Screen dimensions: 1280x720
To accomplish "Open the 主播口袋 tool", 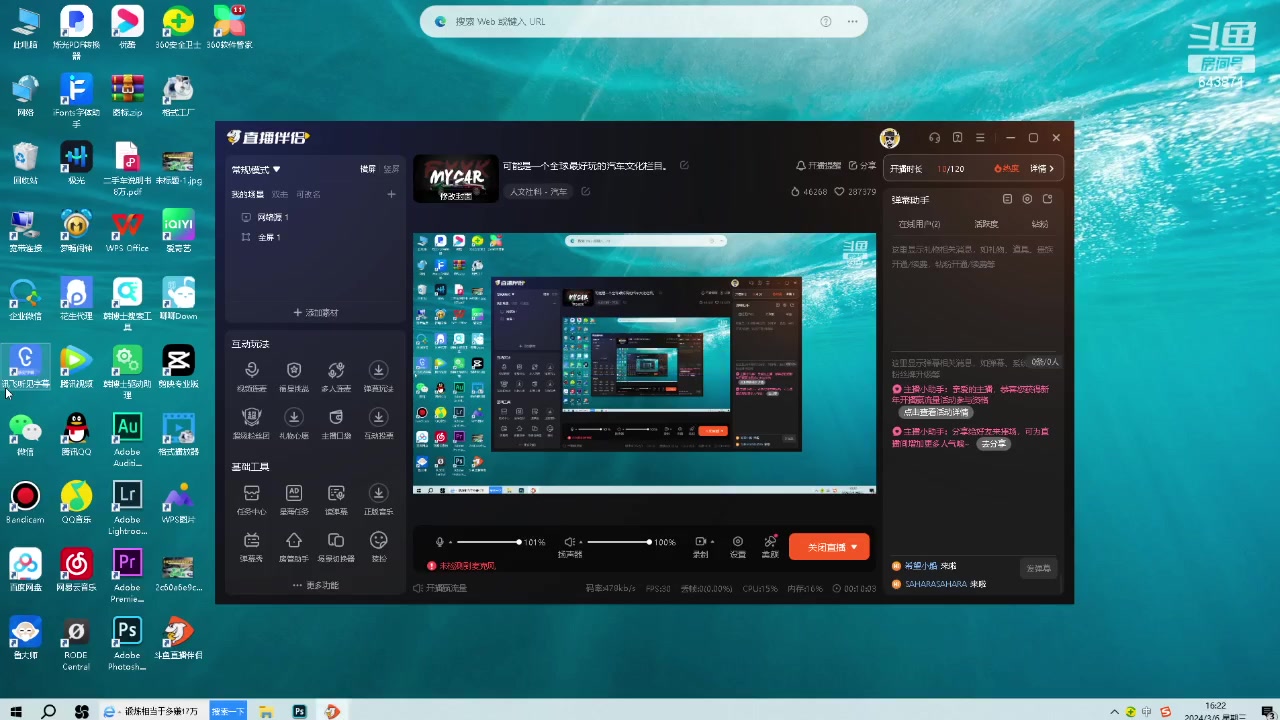I will coord(336,423).
